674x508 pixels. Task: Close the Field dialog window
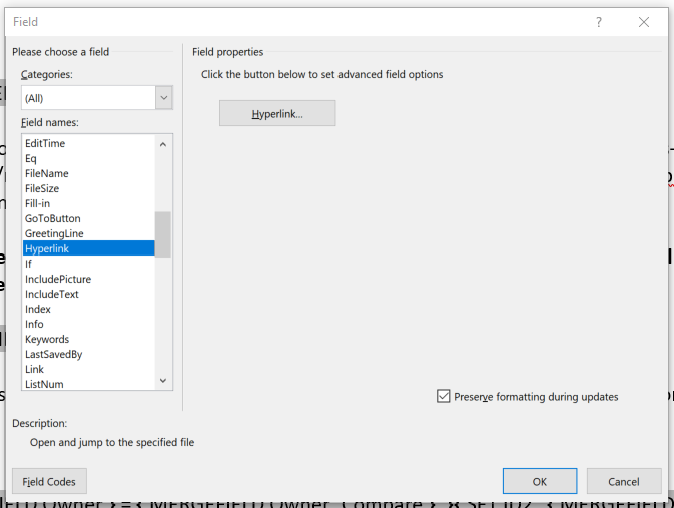point(644,22)
